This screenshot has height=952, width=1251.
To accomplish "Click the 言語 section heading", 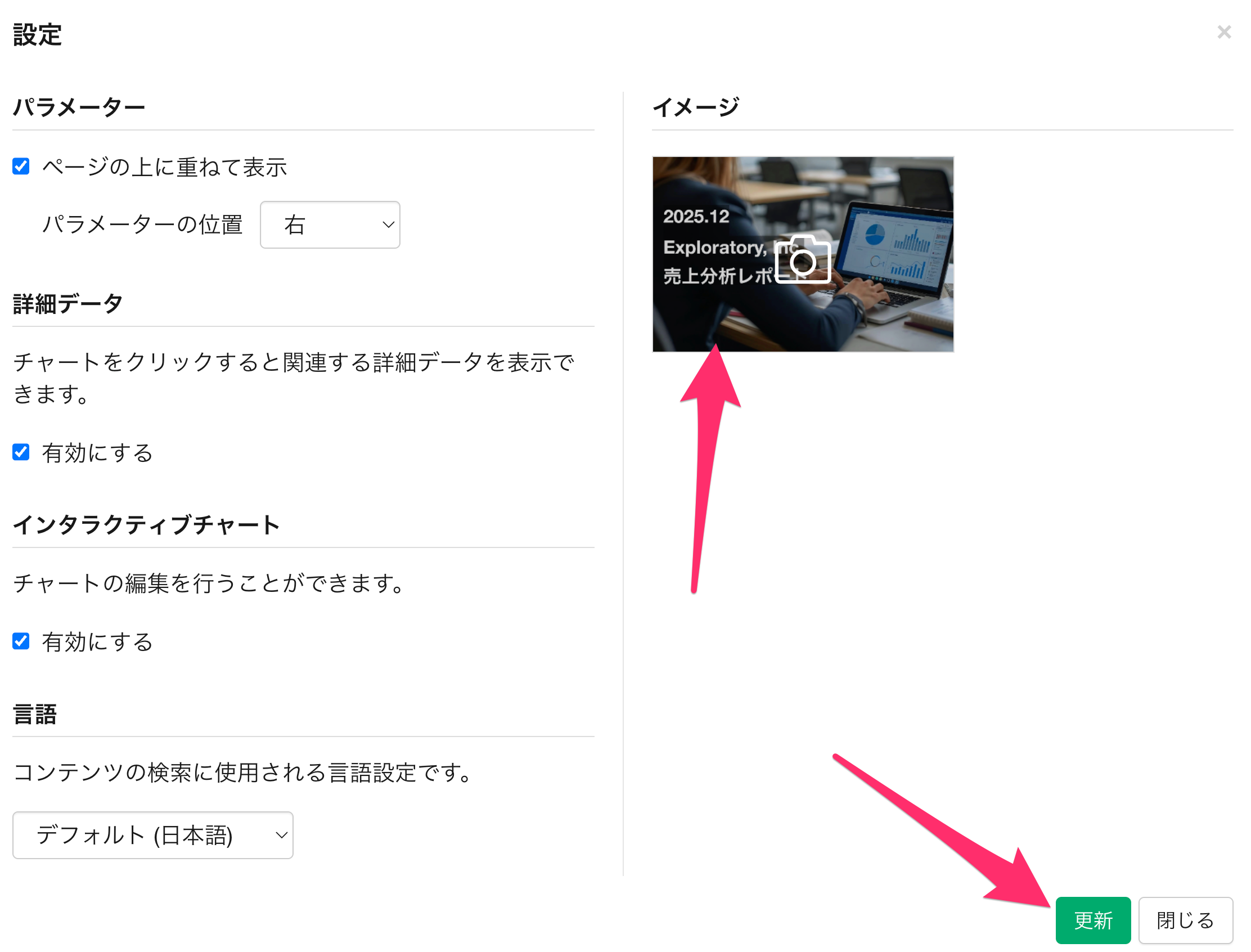I will coord(34,714).
